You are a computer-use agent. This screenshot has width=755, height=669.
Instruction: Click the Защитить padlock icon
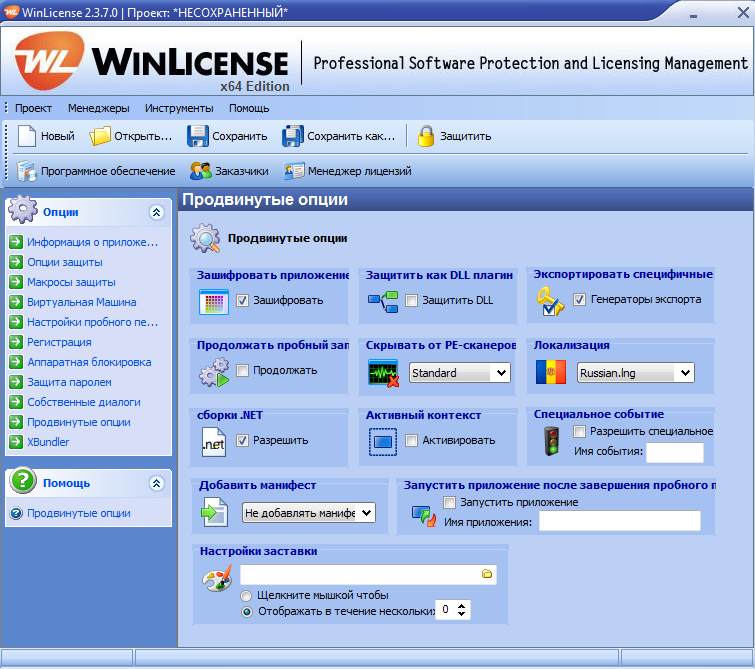click(426, 136)
